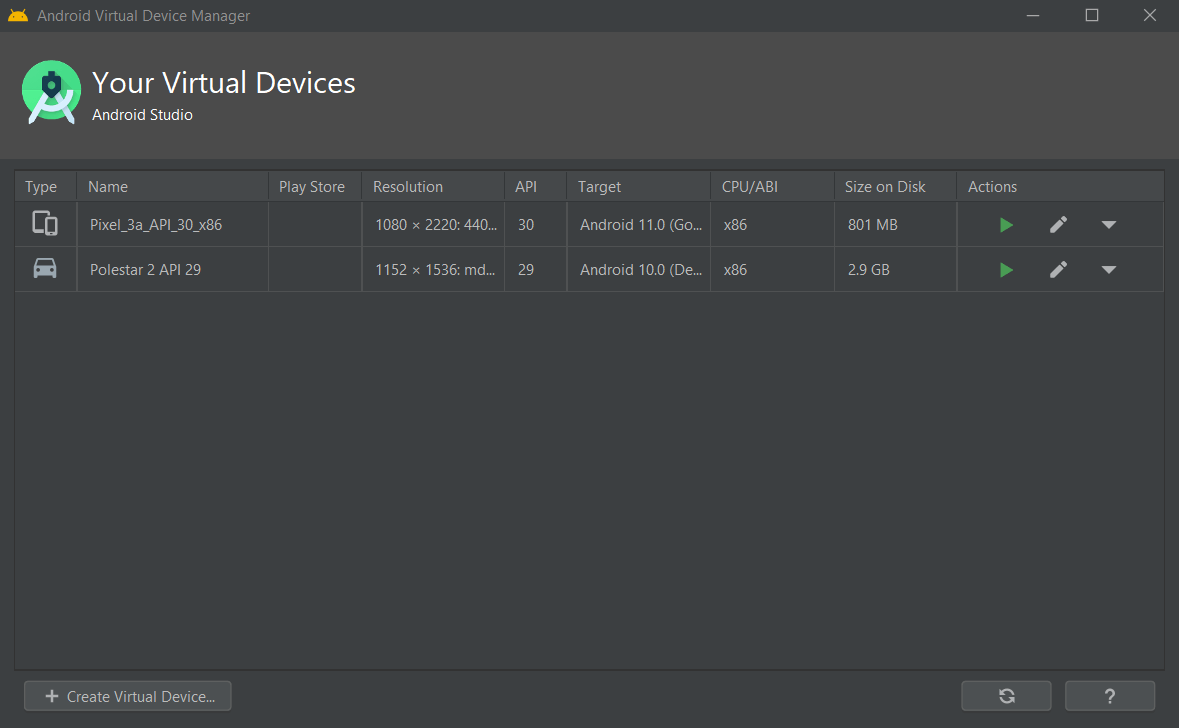Sort by Size on Disk column
This screenshot has height=728, width=1179.
[x=885, y=187]
